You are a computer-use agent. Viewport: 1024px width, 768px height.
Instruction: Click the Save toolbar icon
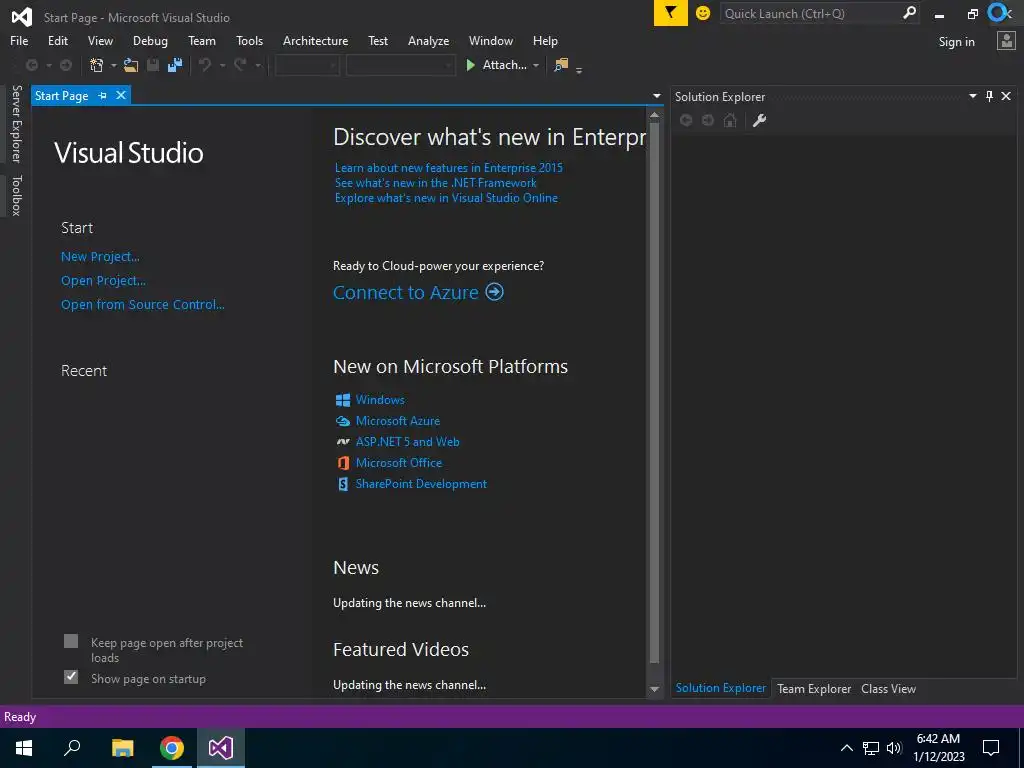click(x=153, y=65)
